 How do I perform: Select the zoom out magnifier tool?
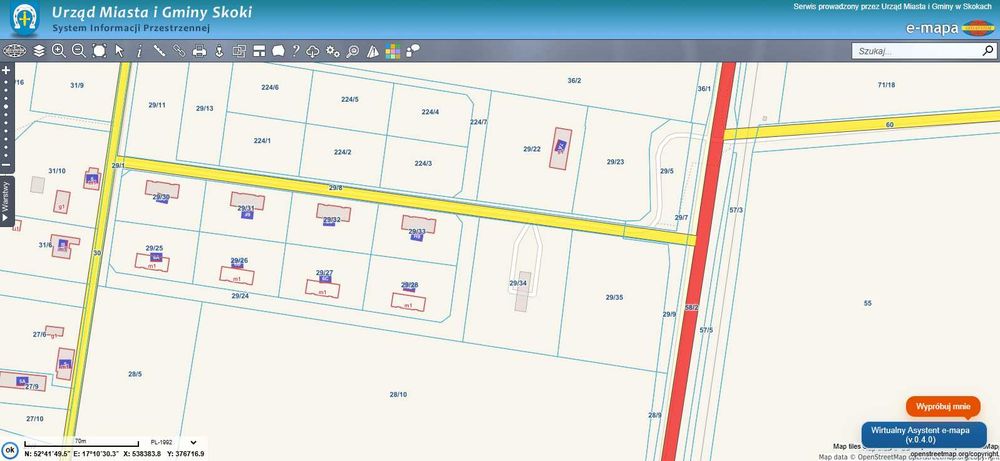coord(79,51)
